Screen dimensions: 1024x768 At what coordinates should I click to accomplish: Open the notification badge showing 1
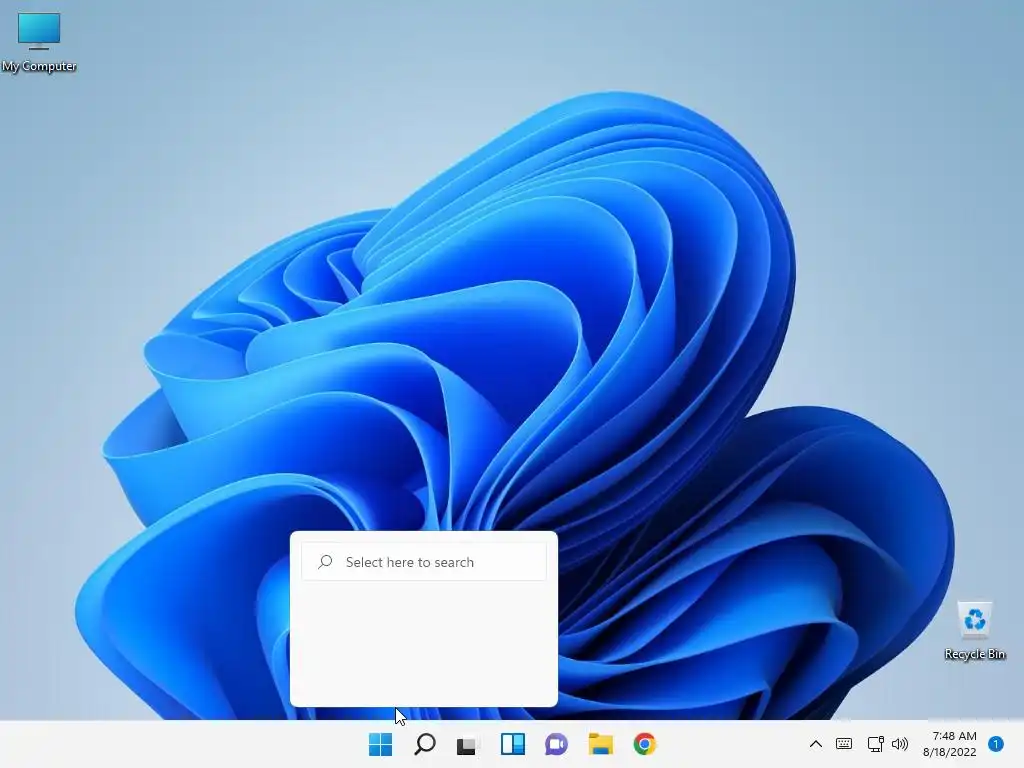pos(996,744)
